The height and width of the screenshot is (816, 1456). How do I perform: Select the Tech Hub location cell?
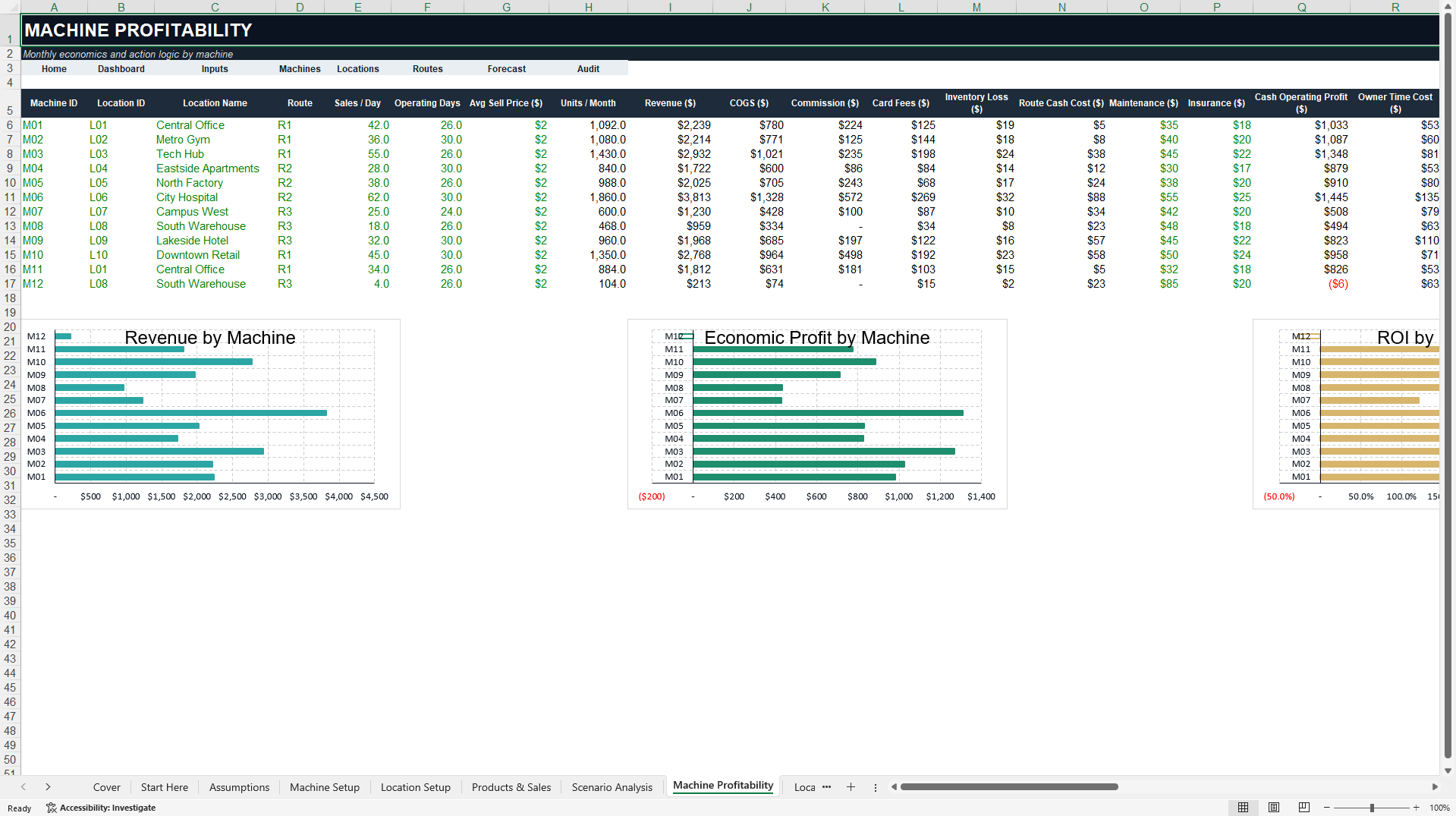215,154
